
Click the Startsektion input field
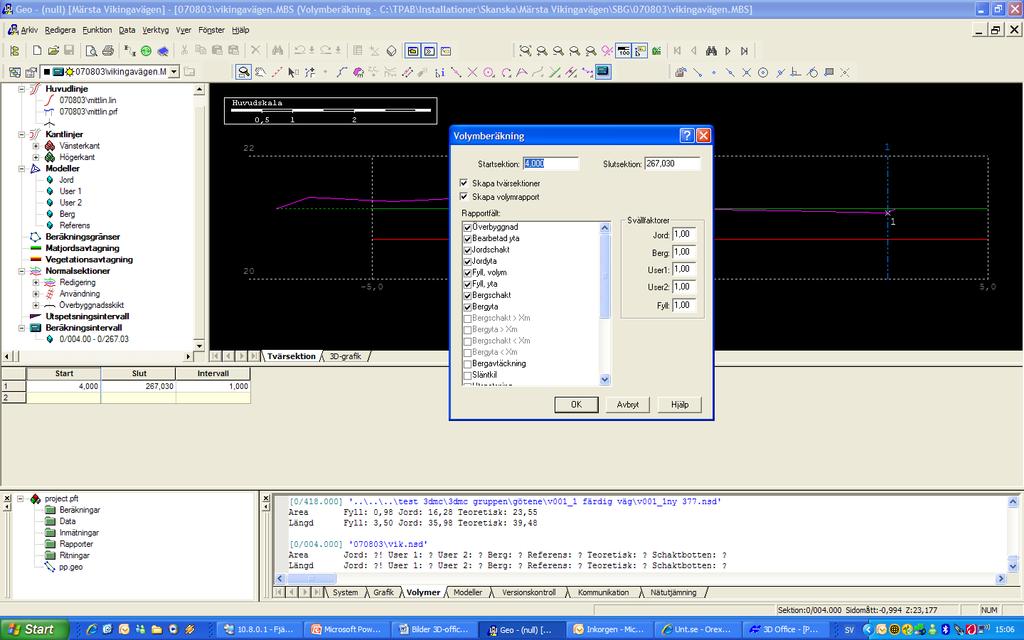[x=551, y=164]
